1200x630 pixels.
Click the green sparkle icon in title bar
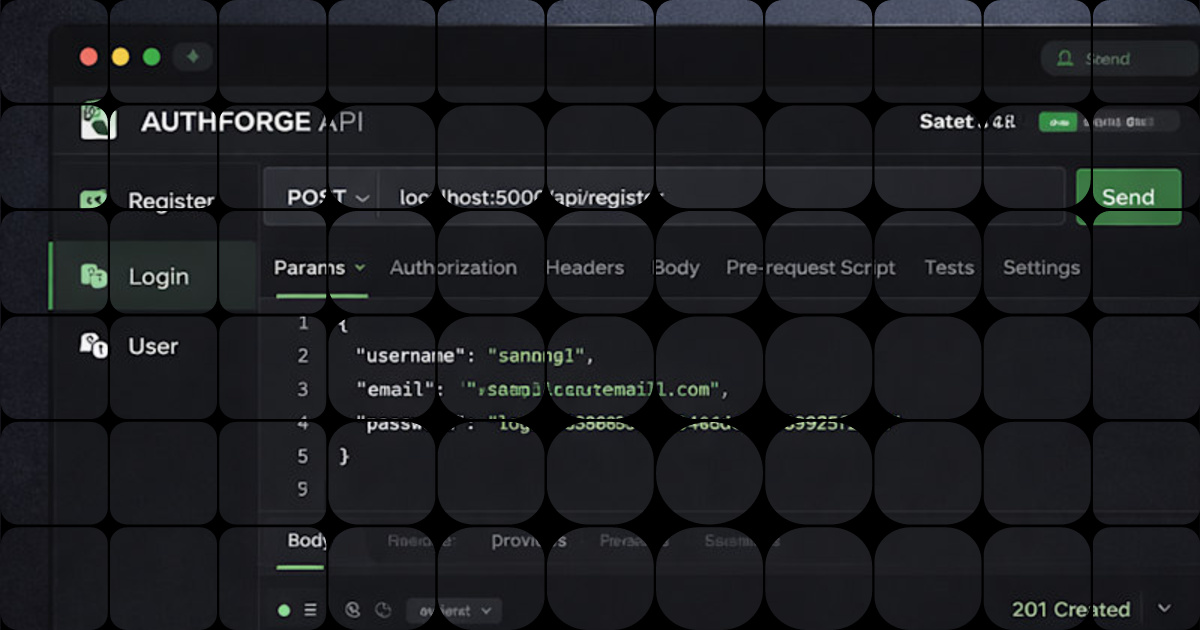coord(193,57)
